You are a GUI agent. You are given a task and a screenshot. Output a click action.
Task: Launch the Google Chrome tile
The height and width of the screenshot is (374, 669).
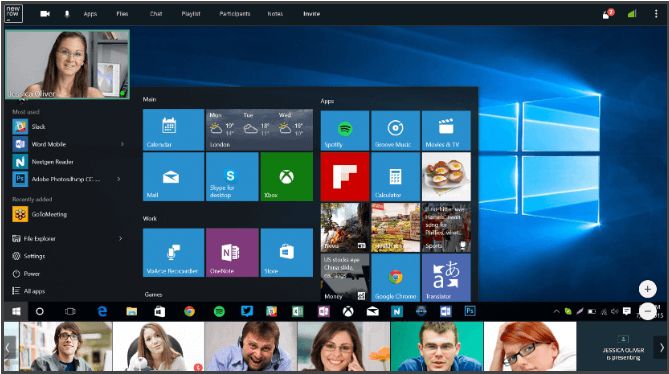pos(396,278)
